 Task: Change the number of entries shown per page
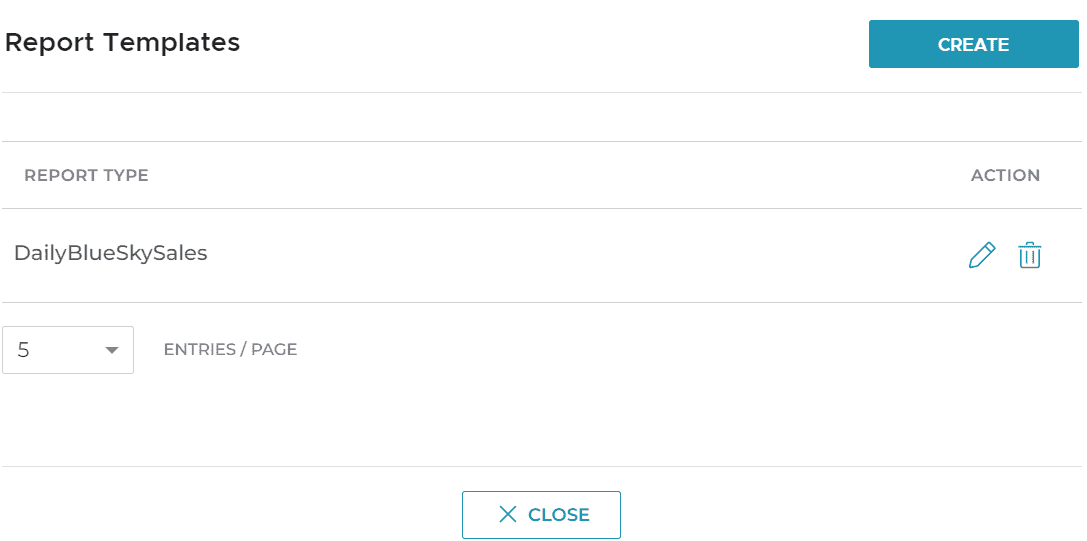coord(68,350)
